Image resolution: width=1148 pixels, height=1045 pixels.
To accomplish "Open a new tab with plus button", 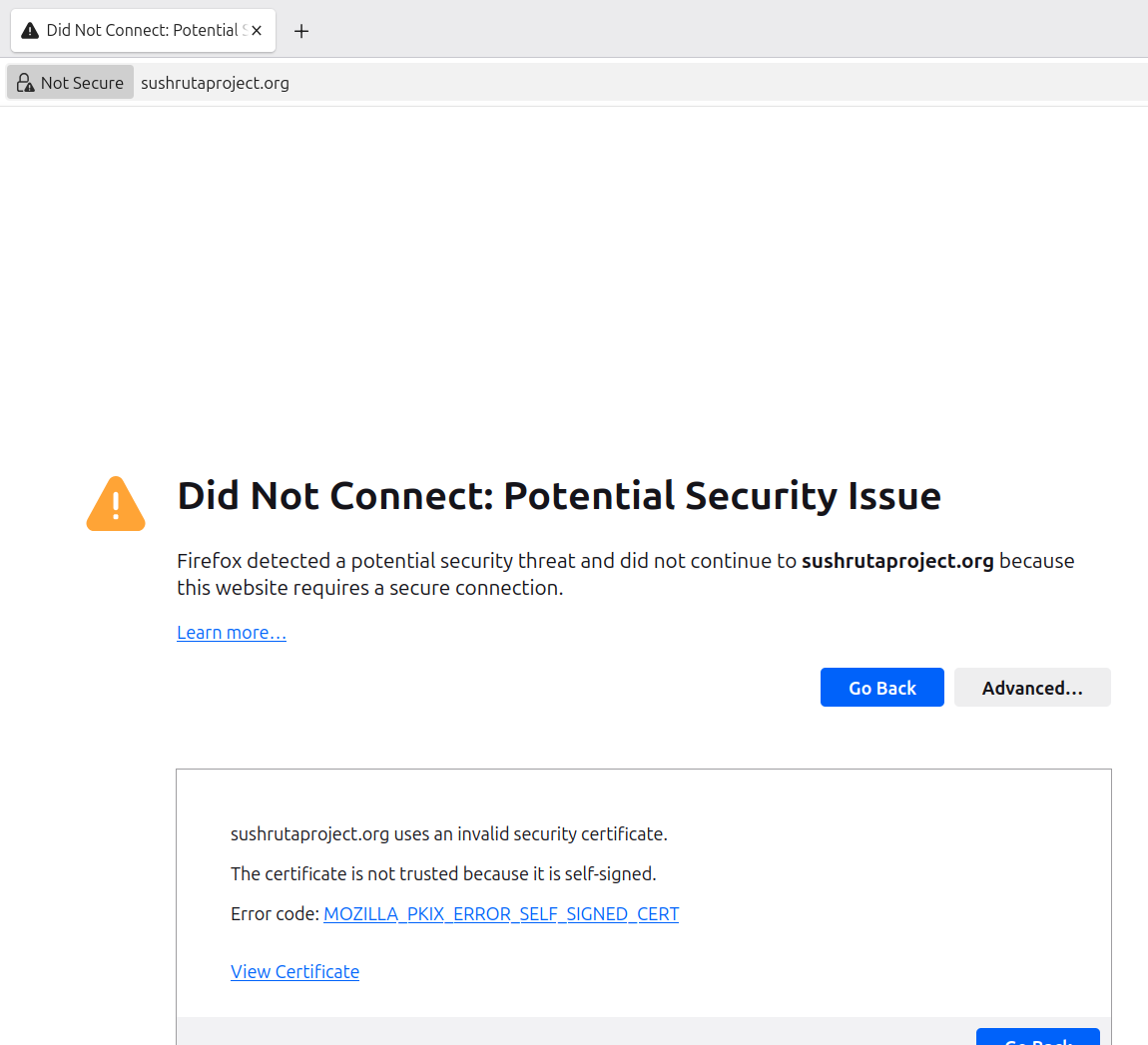I will [301, 31].
